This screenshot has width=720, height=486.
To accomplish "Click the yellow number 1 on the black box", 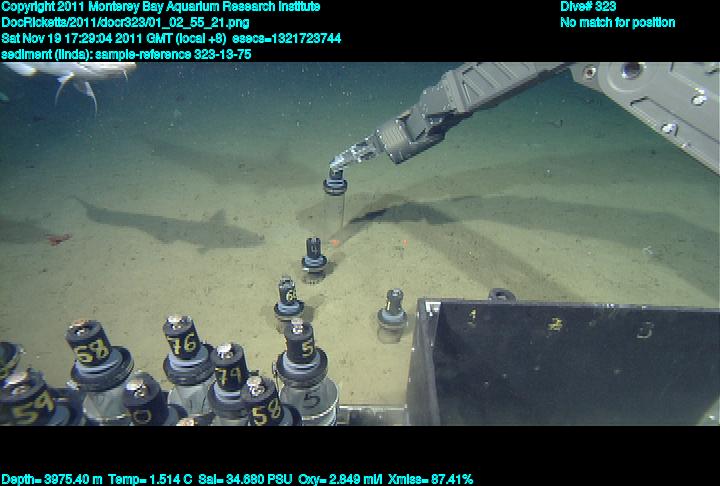I will pyautogui.click(x=472, y=317).
